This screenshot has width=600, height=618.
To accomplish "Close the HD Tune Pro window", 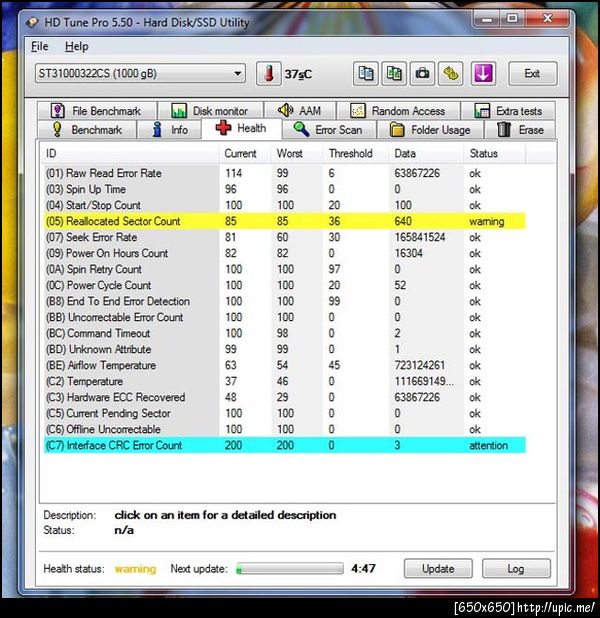I will pos(547,19).
